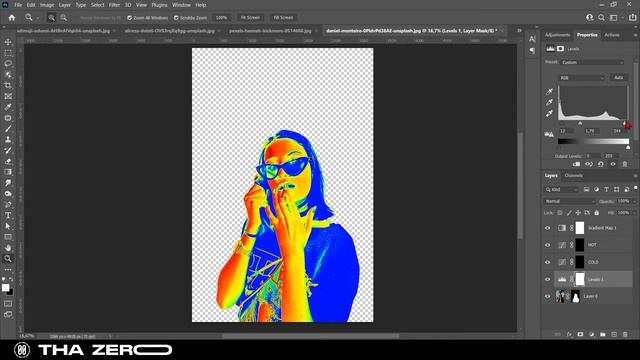
Task: Select the Crop tool
Action: pyautogui.click(x=8, y=85)
